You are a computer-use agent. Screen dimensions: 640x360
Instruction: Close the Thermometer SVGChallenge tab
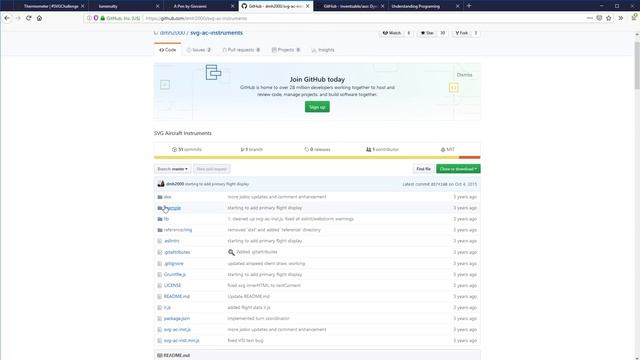pyautogui.click(x=82, y=6)
